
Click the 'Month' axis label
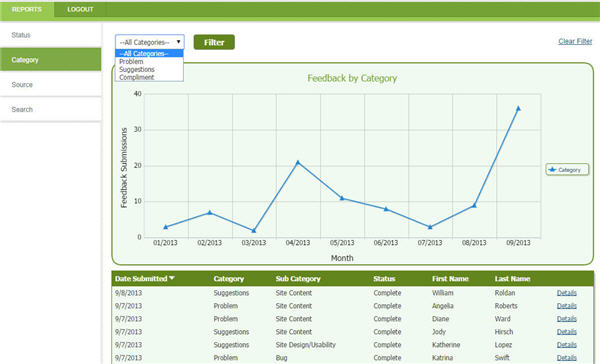point(342,258)
